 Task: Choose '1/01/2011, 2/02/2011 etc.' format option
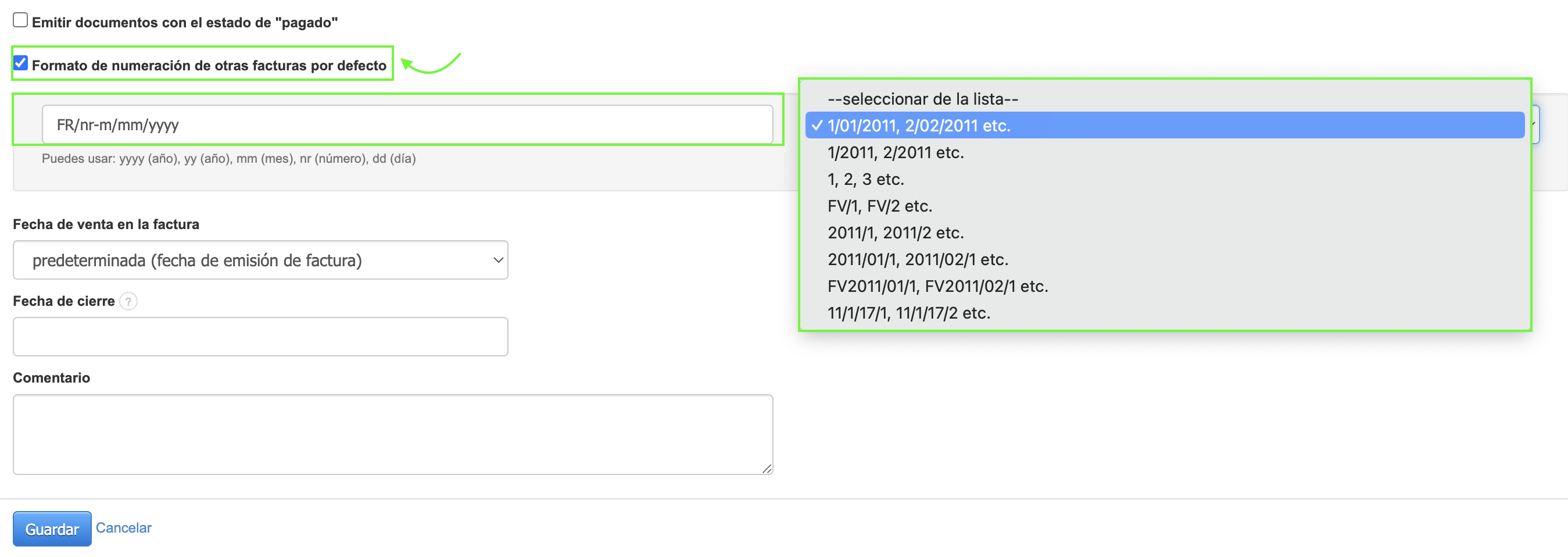(918, 126)
